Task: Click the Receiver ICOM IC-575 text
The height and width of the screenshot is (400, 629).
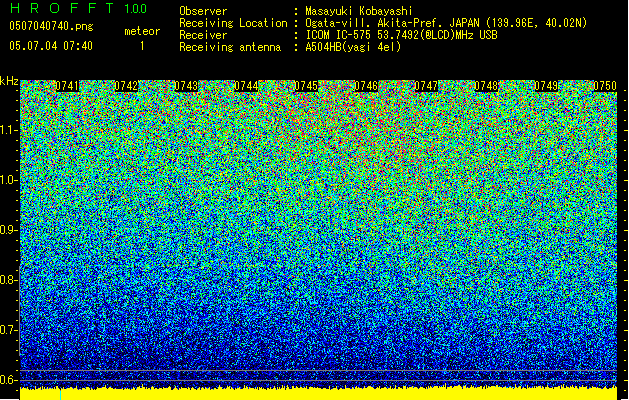Action: pyautogui.click(x=401, y=35)
